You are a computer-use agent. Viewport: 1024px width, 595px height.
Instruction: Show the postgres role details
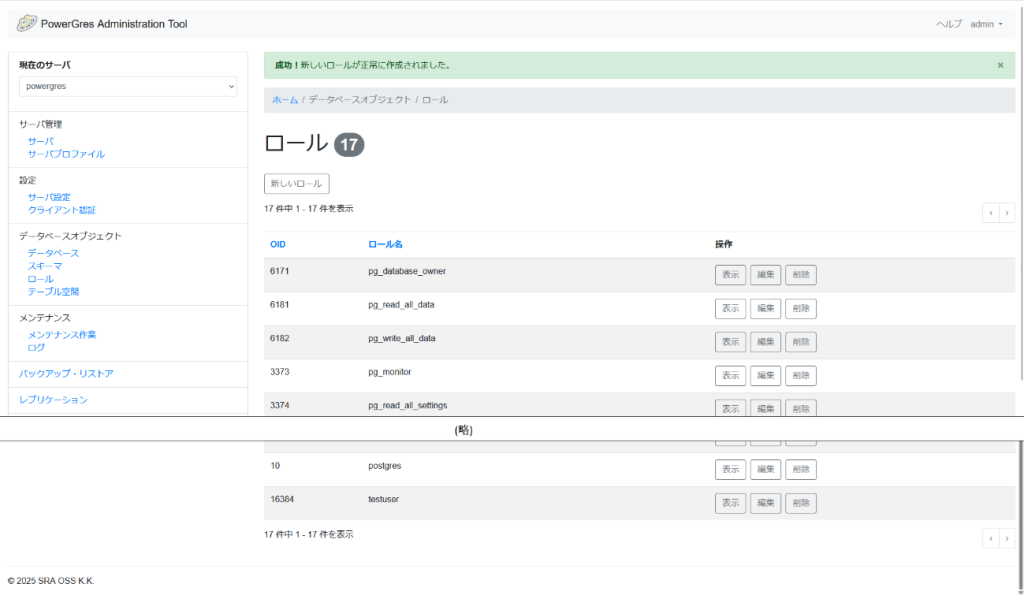coord(730,470)
